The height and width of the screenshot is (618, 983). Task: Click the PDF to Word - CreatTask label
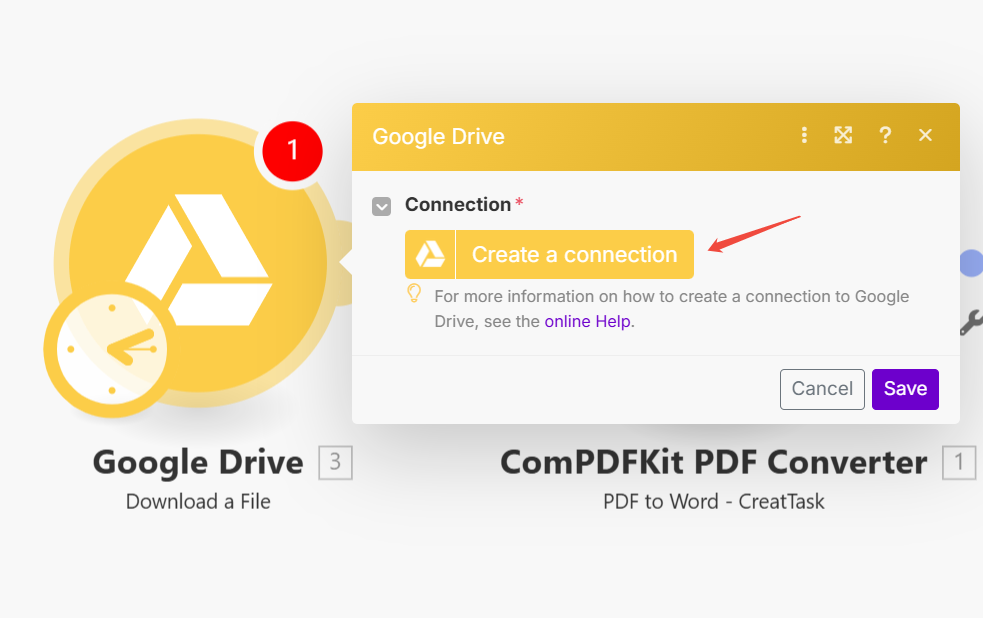click(713, 501)
